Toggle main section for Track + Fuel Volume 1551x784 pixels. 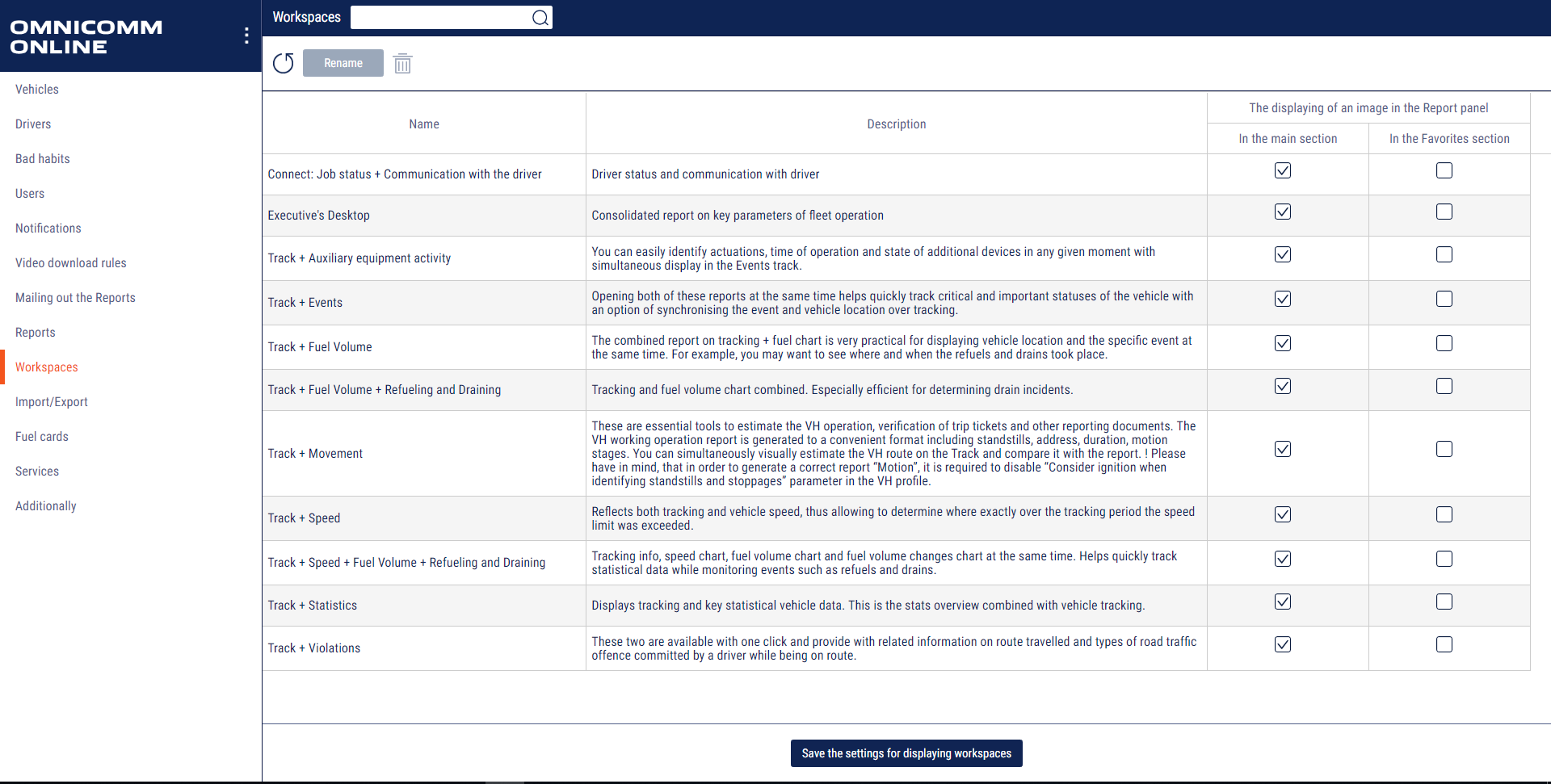click(x=1283, y=343)
